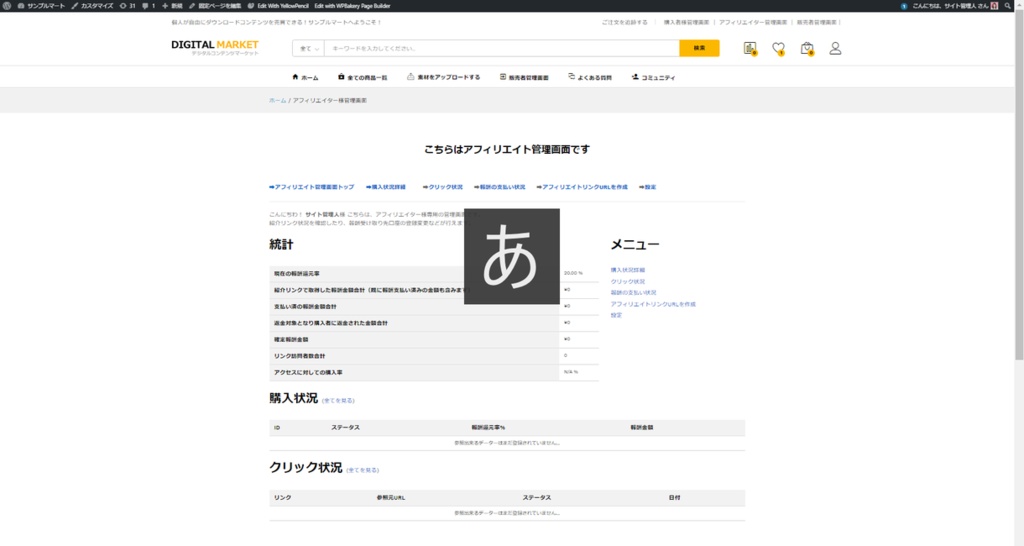This screenshot has width=1024, height=546.
Task: Click the リンク column header
Action: click(x=283, y=498)
